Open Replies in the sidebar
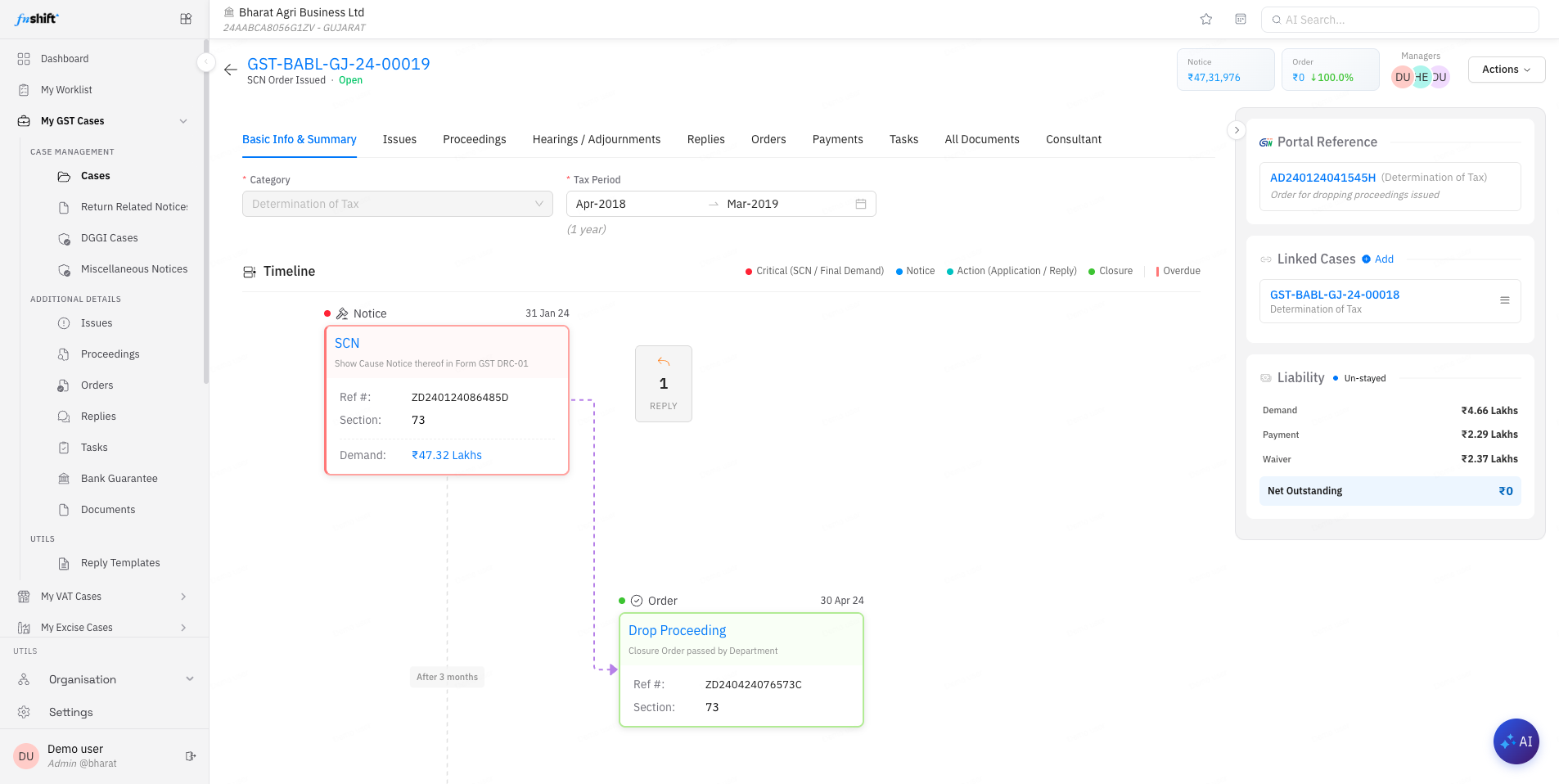This screenshot has width=1559, height=784. pyautogui.click(x=98, y=417)
